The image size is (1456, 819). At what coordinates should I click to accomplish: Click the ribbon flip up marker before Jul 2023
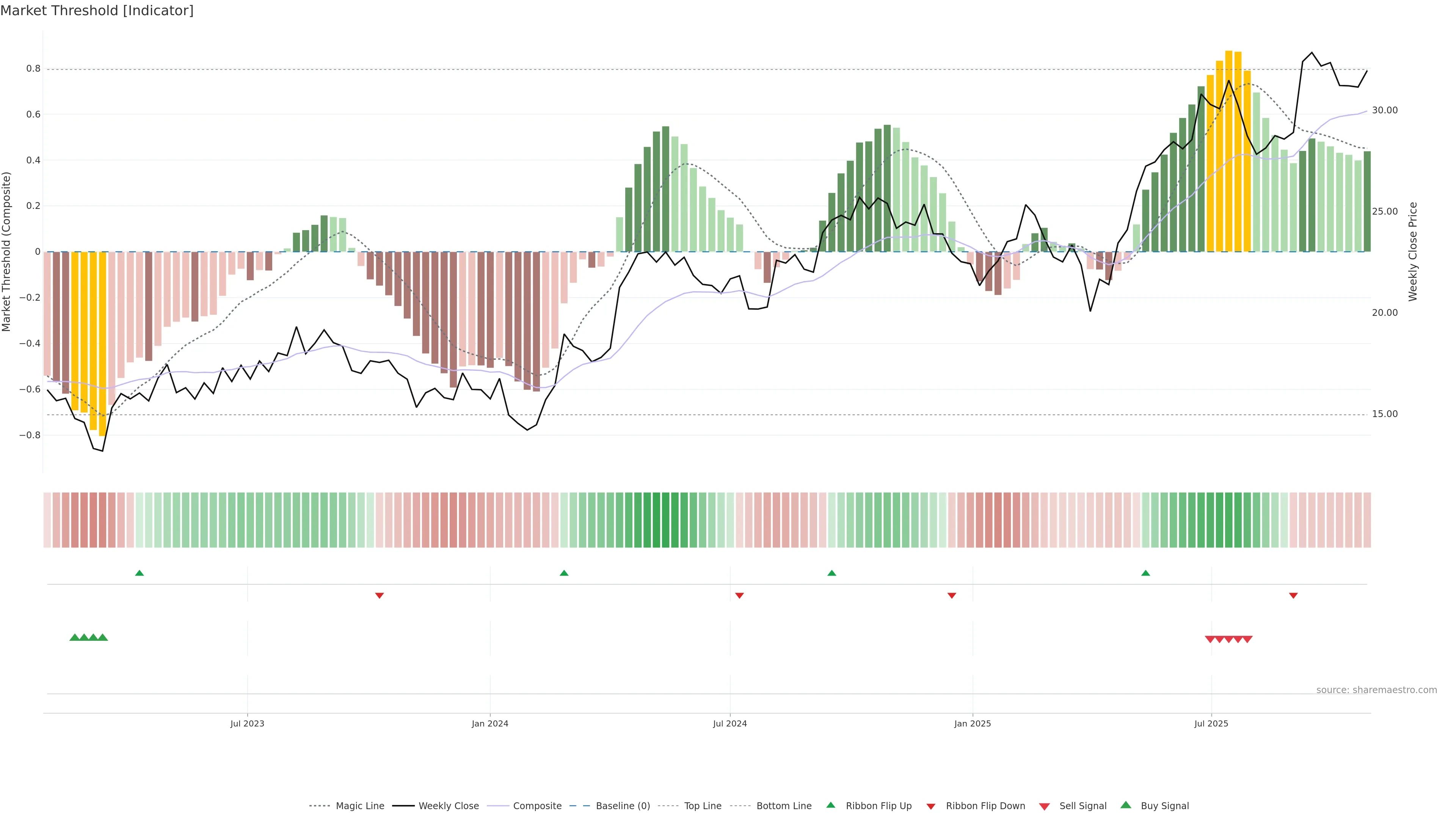click(140, 573)
